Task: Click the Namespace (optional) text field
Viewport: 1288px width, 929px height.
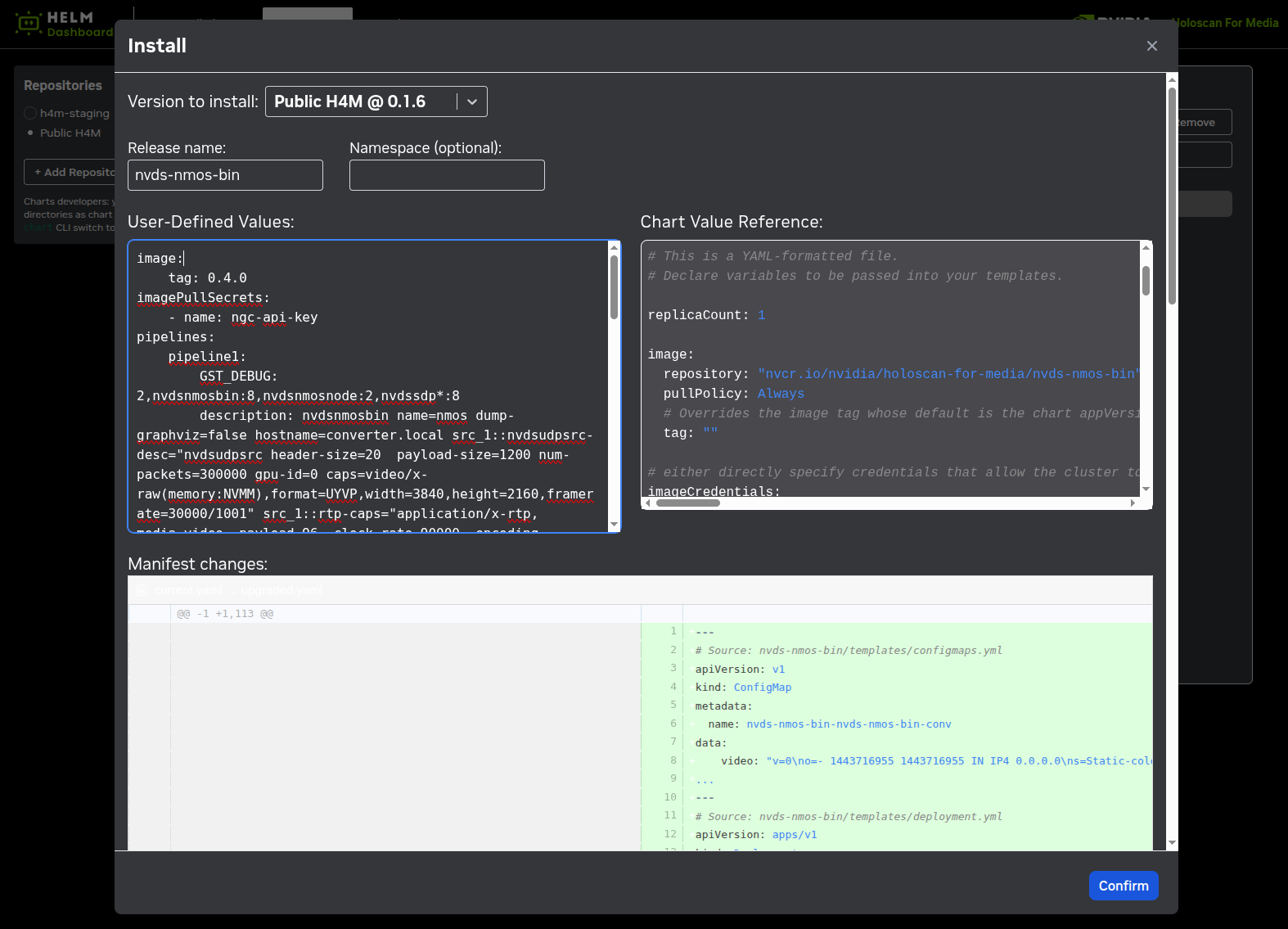Action: [447, 175]
